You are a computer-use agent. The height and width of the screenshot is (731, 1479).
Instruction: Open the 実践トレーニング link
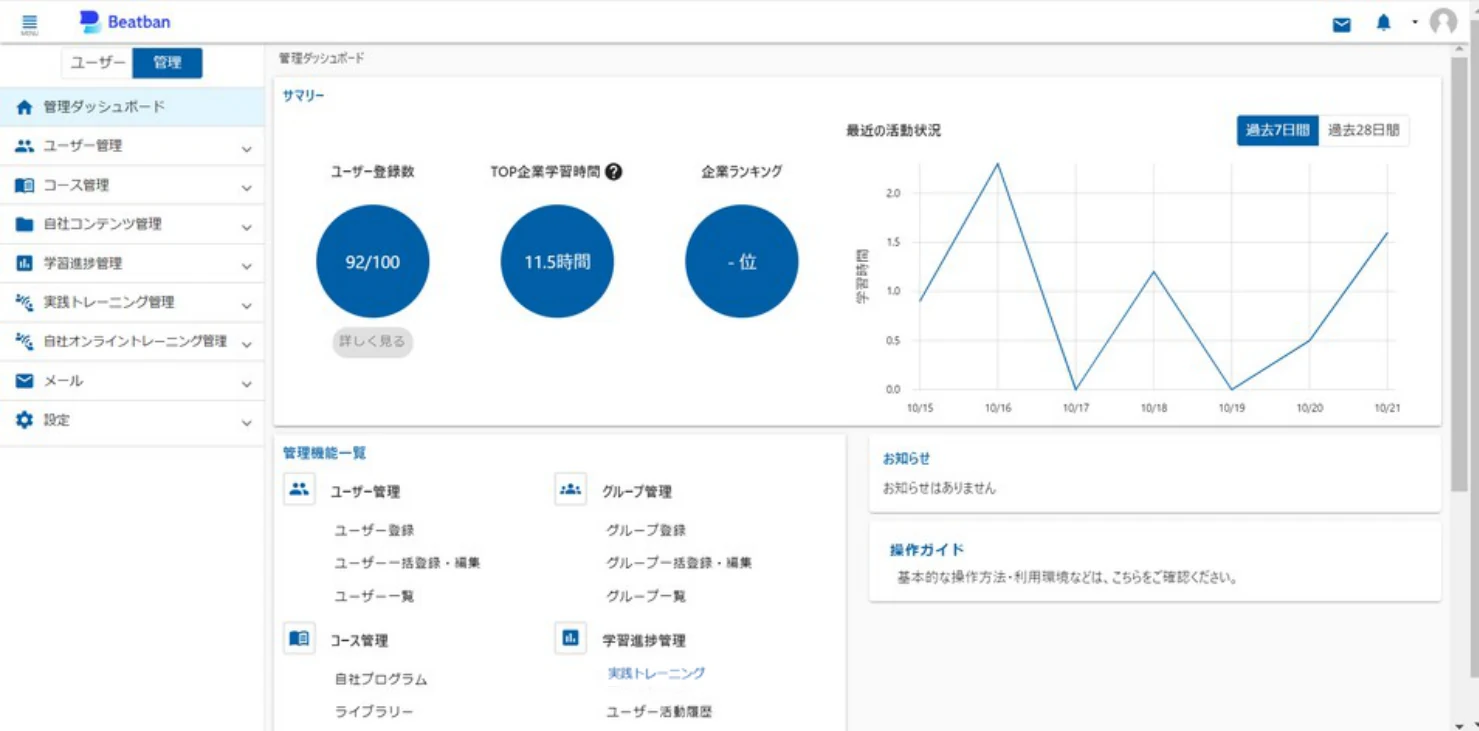[x=657, y=673]
